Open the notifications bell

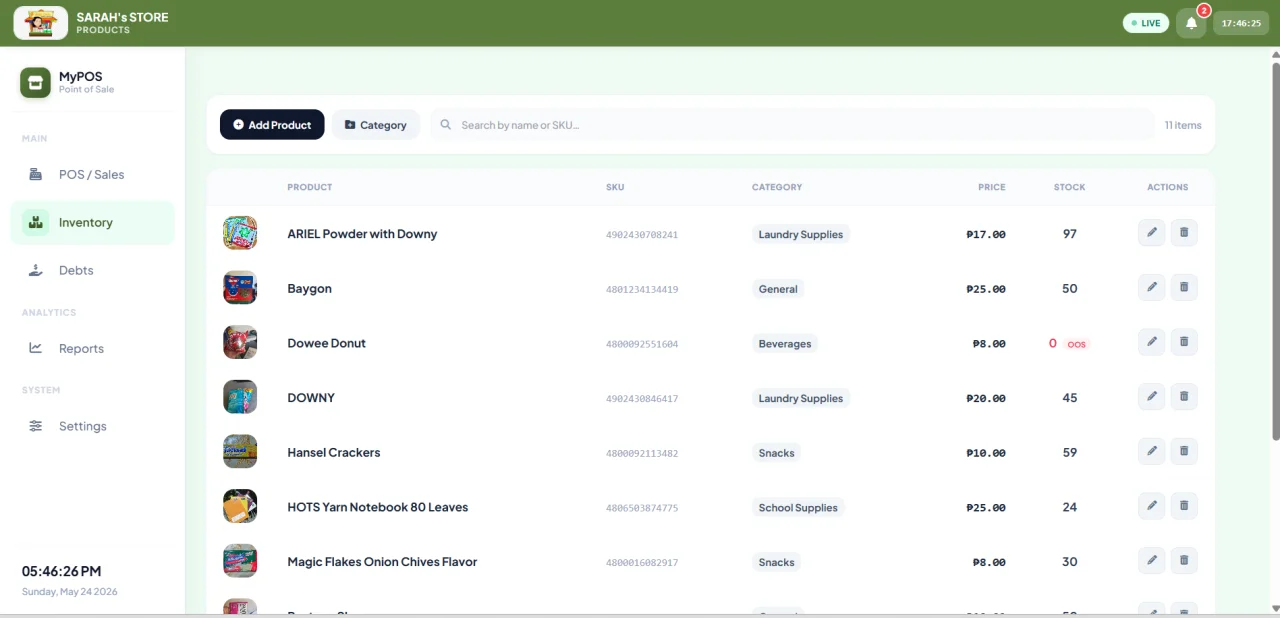click(x=1191, y=23)
